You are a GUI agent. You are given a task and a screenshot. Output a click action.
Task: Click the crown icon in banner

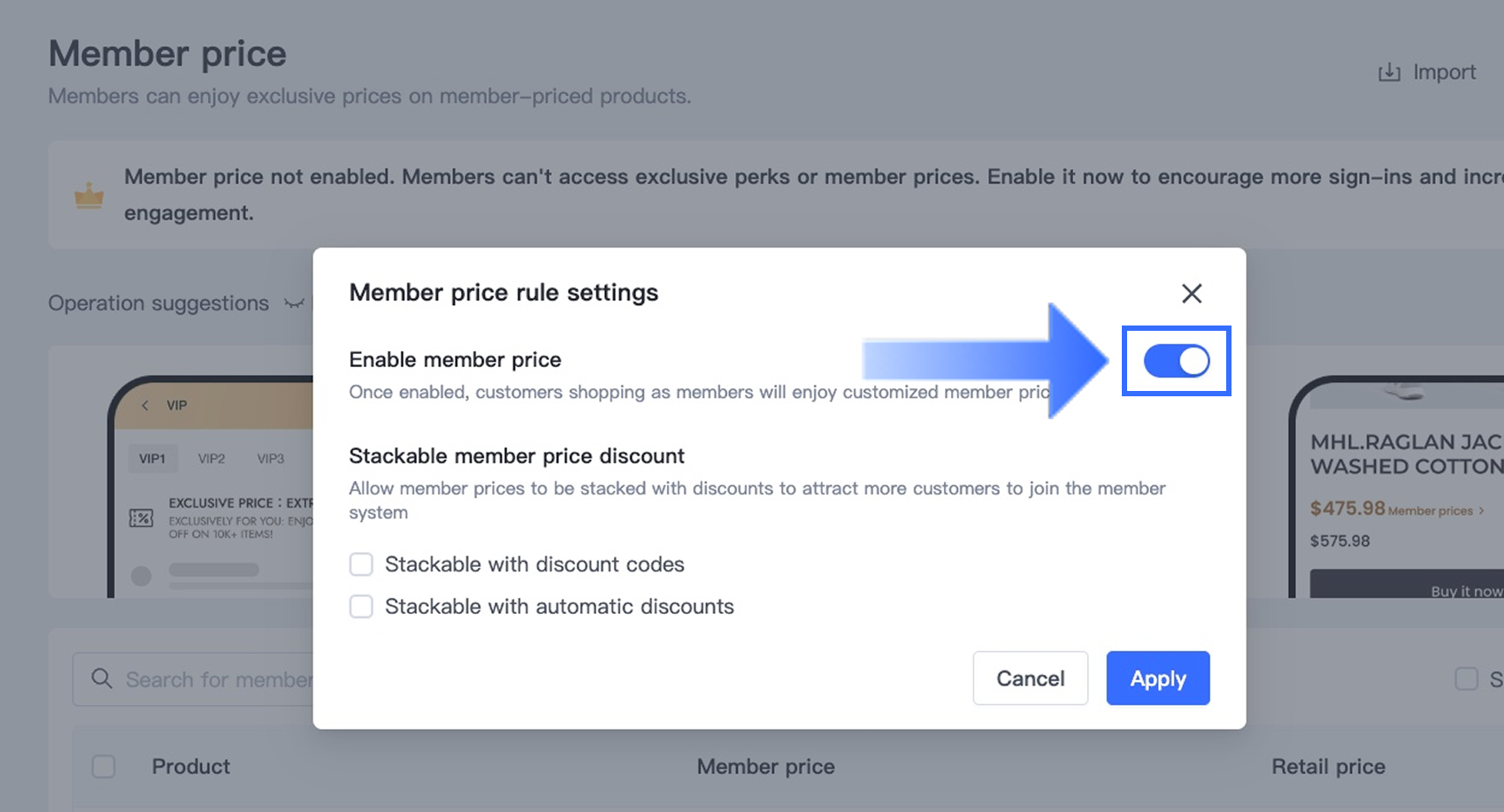(x=88, y=195)
